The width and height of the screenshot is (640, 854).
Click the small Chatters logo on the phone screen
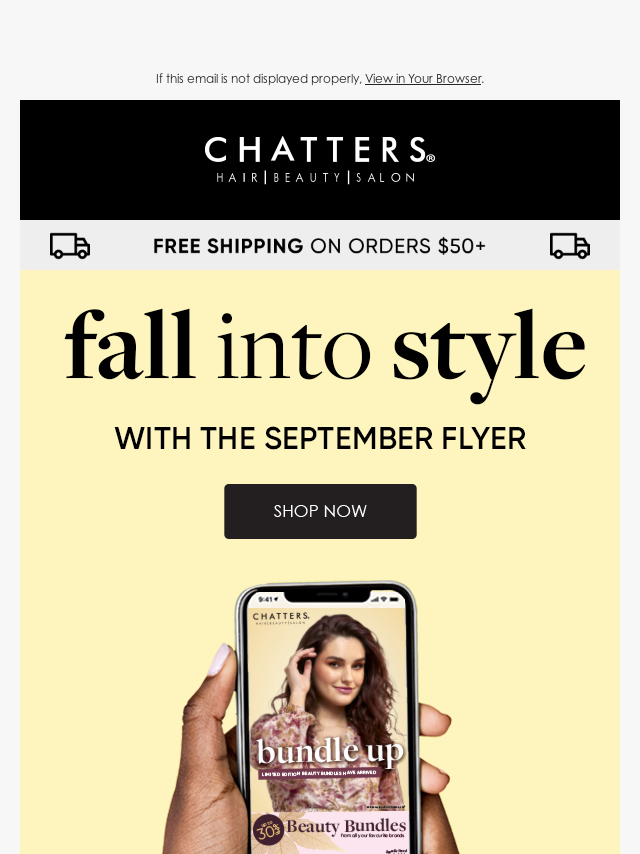[281, 618]
